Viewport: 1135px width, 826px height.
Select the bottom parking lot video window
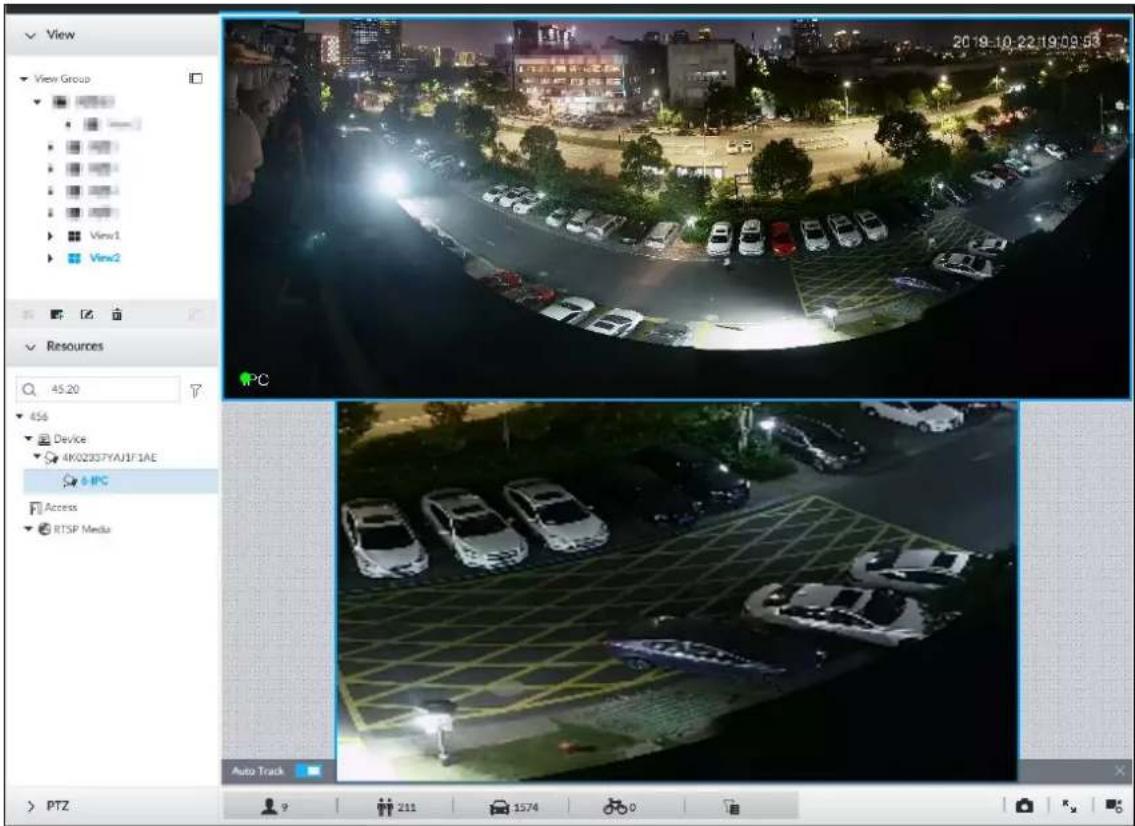pyautogui.click(x=677, y=590)
